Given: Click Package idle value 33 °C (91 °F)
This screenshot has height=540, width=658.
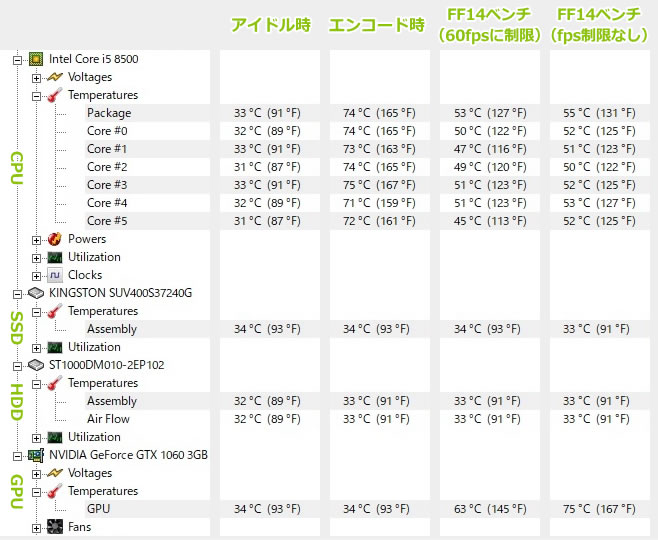Looking at the screenshot, I should [267, 113].
